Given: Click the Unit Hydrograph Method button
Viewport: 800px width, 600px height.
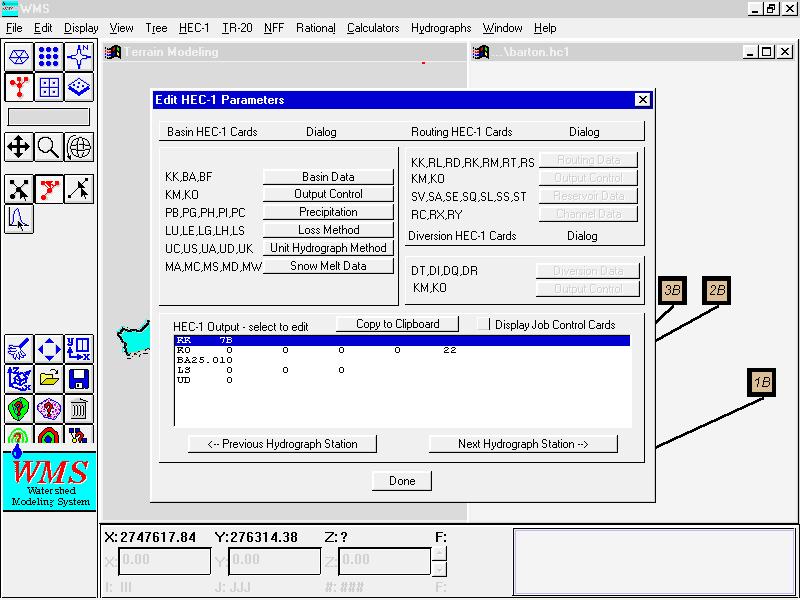Looking at the screenshot, I should pyautogui.click(x=328, y=248).
